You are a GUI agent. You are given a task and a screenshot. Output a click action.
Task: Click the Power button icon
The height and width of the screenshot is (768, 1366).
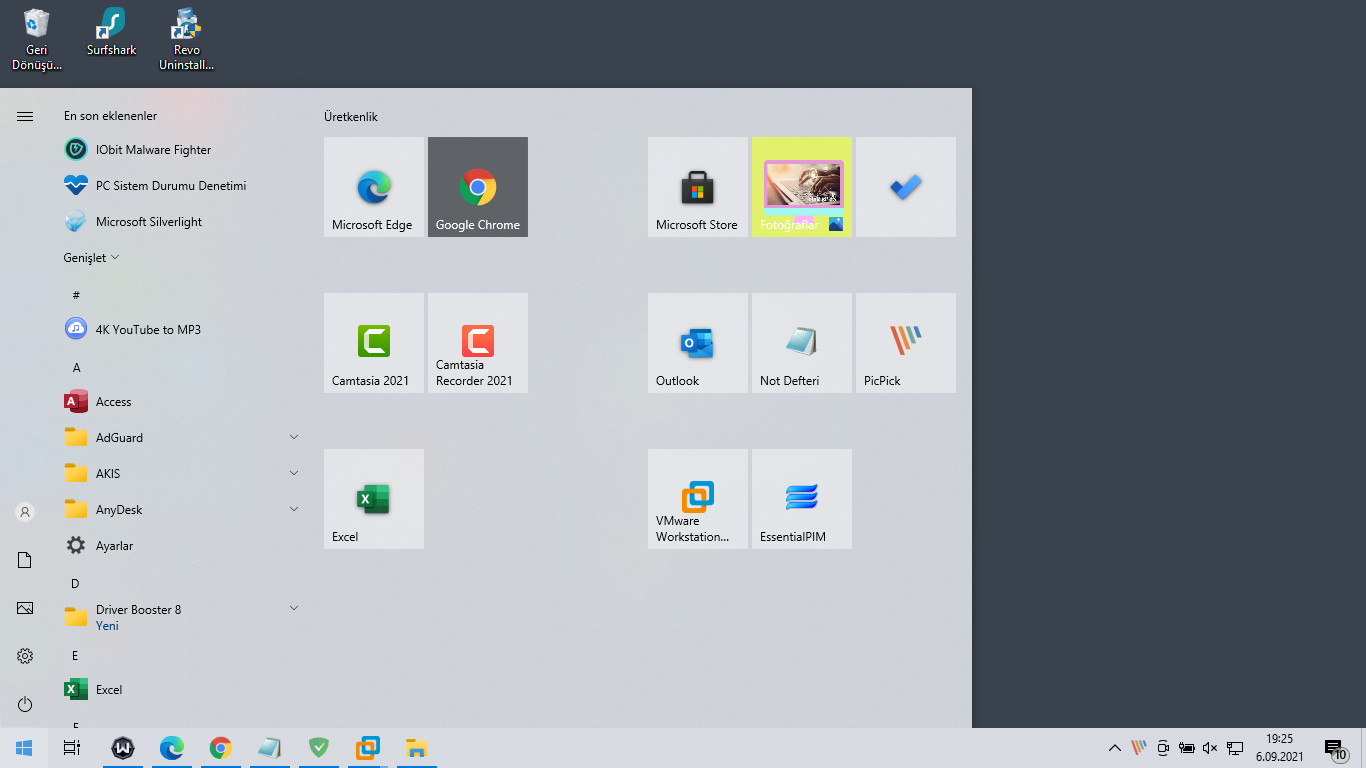coord(25,704)
